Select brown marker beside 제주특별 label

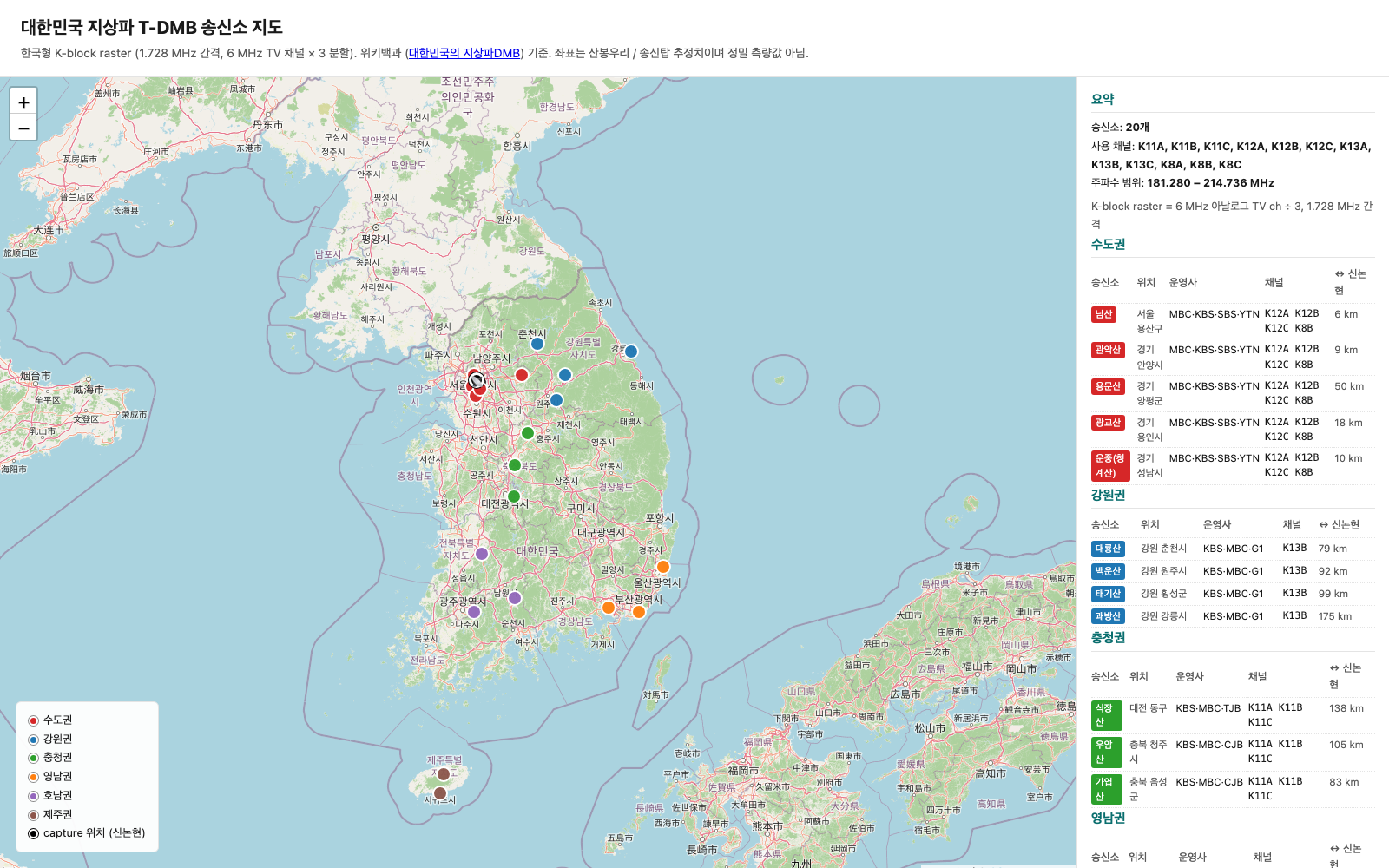[444, 774]
